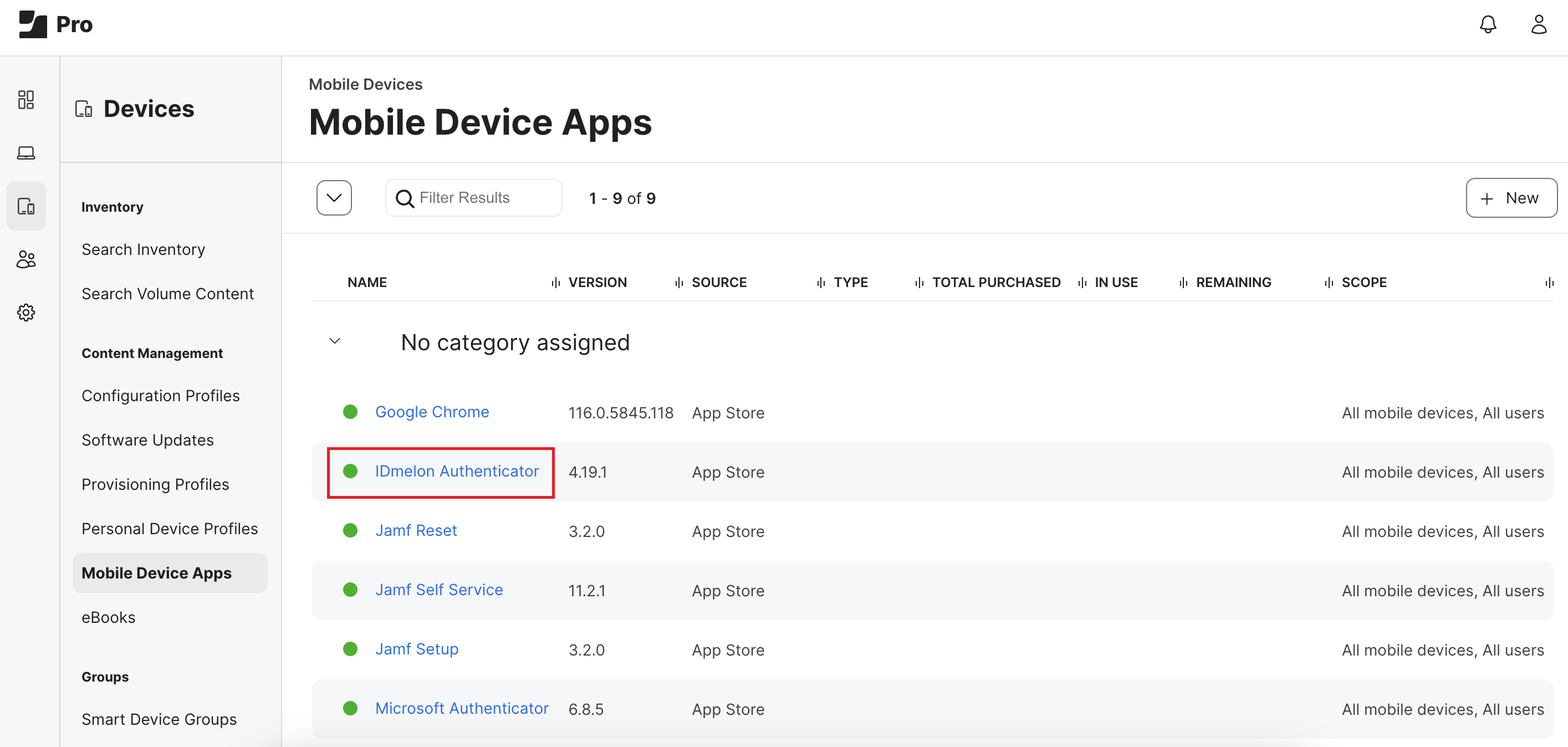Click the 1 - 9 of 9 count

point(622,198)
